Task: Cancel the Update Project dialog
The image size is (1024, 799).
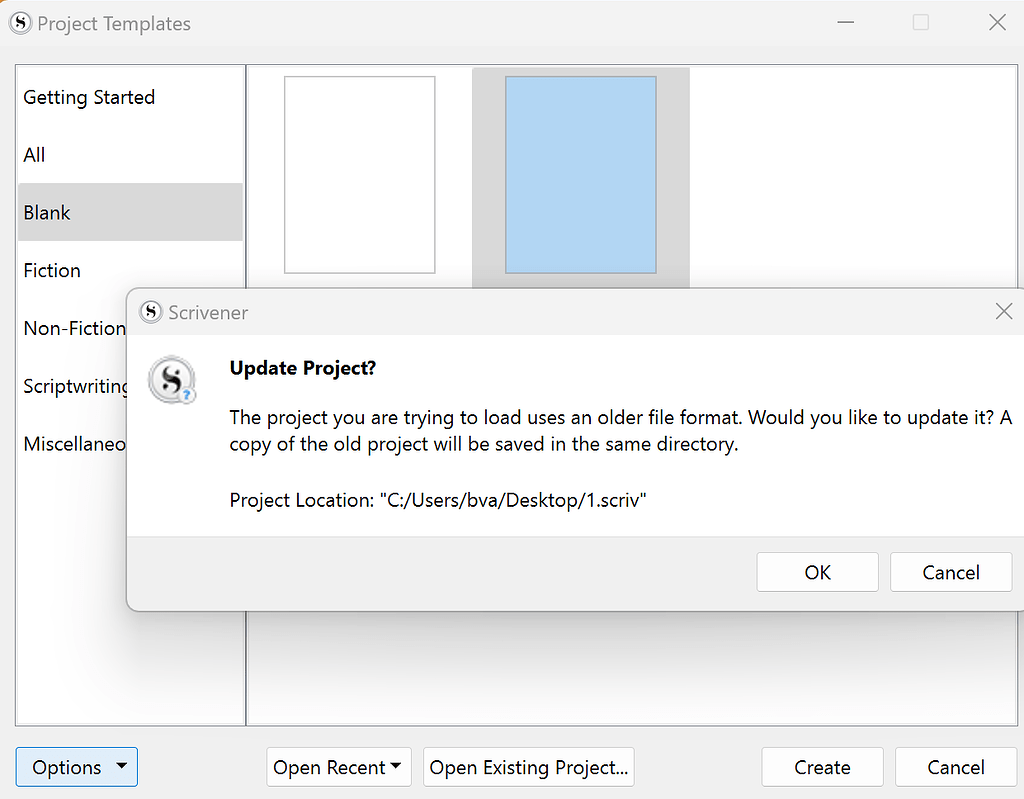Action: coord(950,572)
